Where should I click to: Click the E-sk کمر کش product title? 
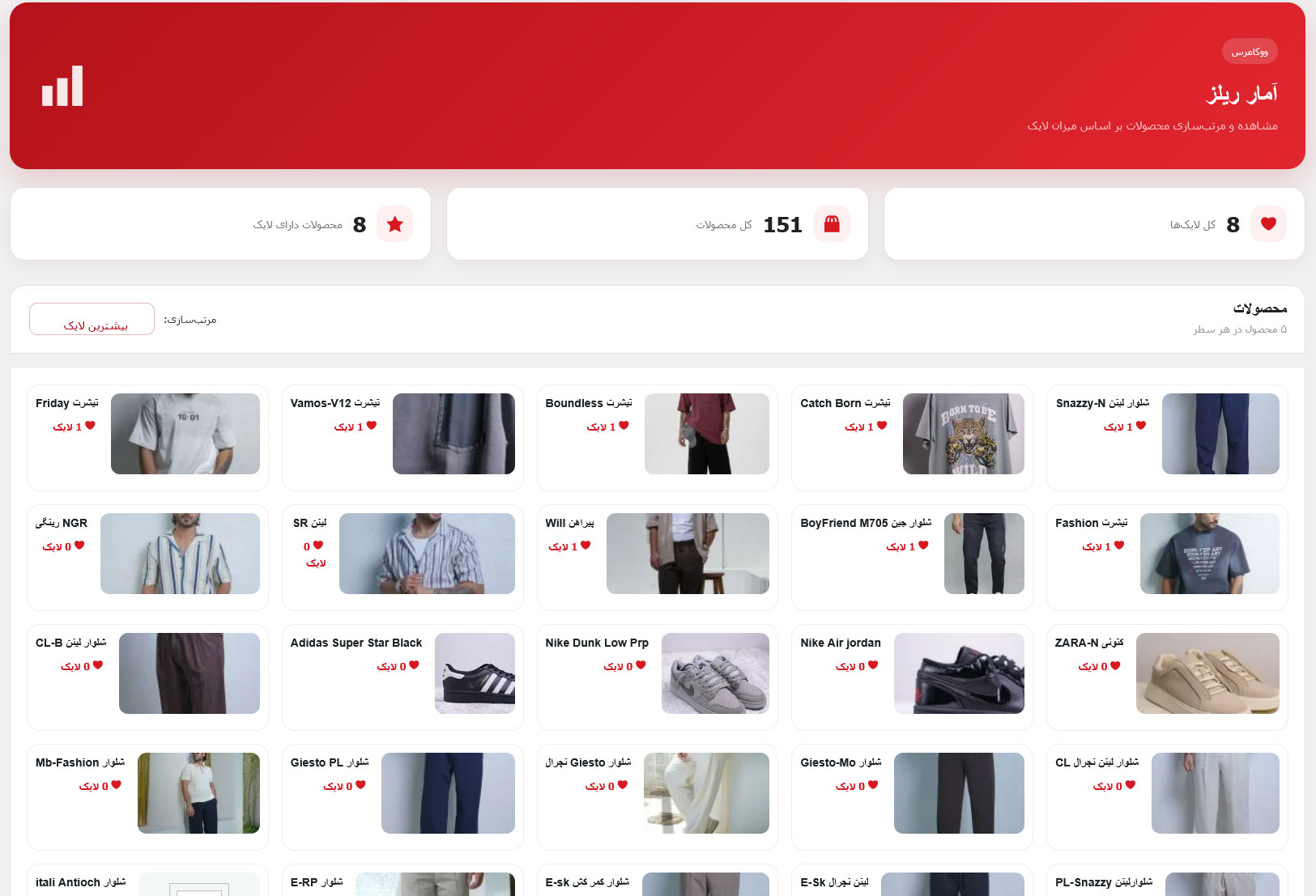[587, 882]
